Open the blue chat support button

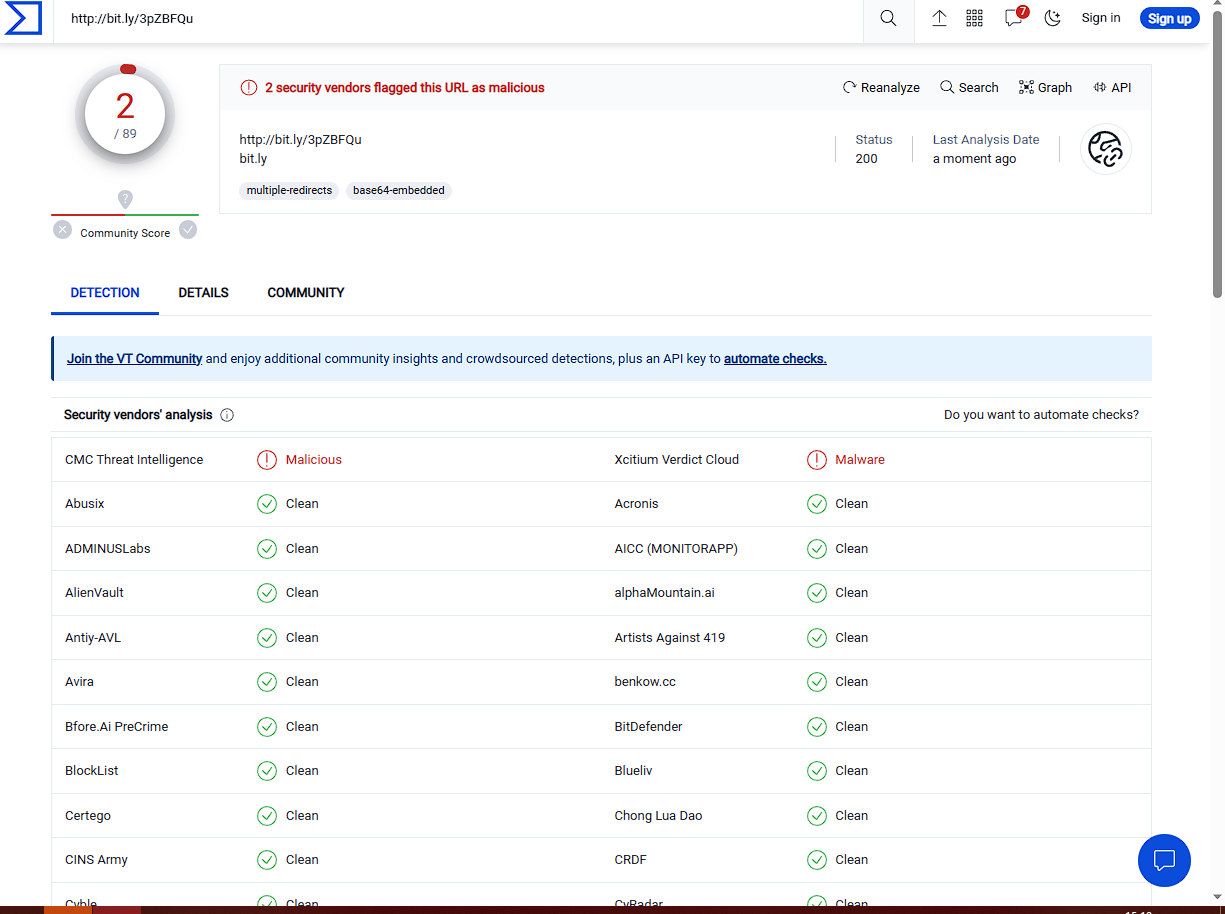1164,860
